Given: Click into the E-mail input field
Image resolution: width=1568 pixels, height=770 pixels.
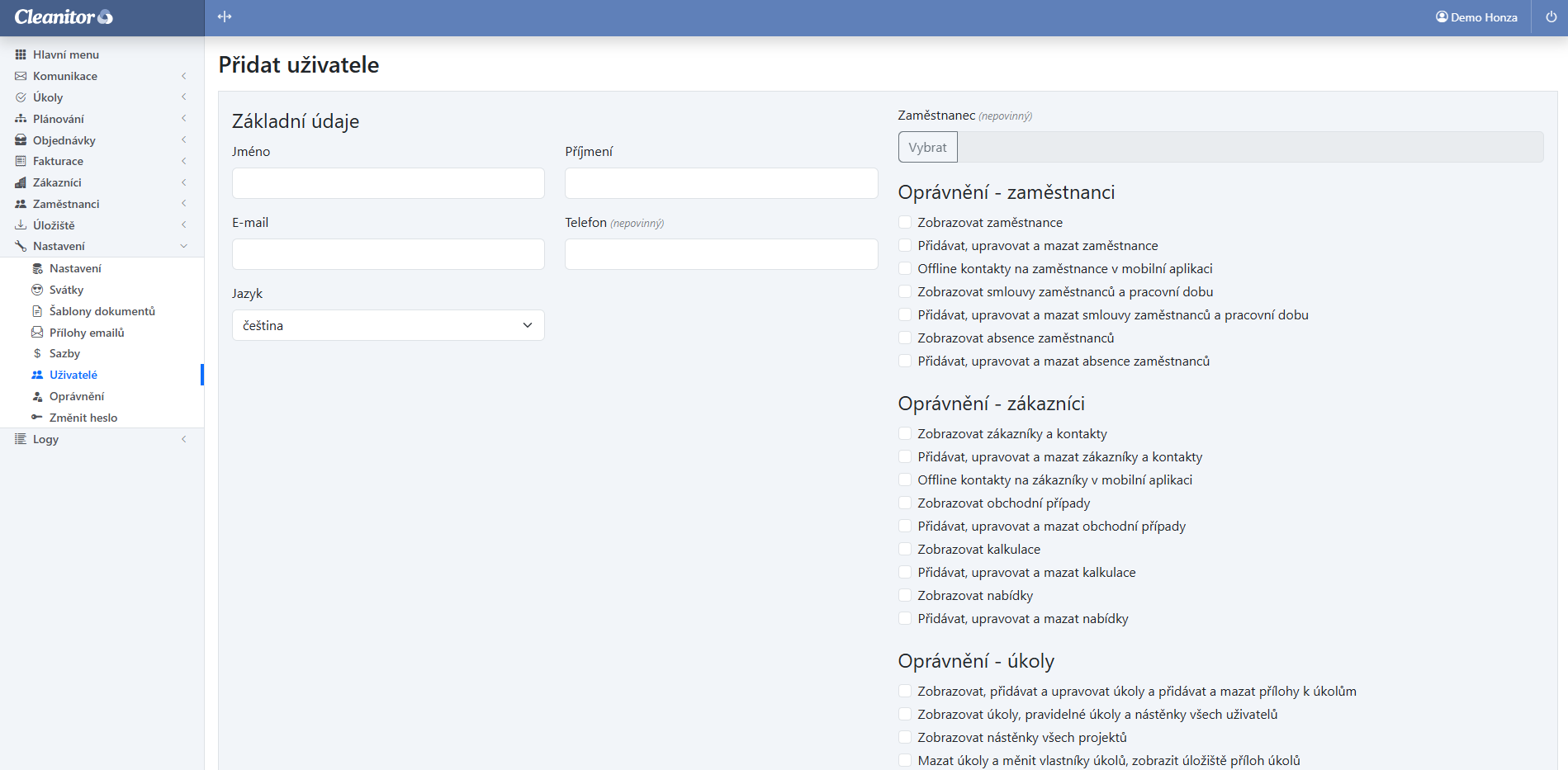Looking at the screenshot, I should (388, 254).
